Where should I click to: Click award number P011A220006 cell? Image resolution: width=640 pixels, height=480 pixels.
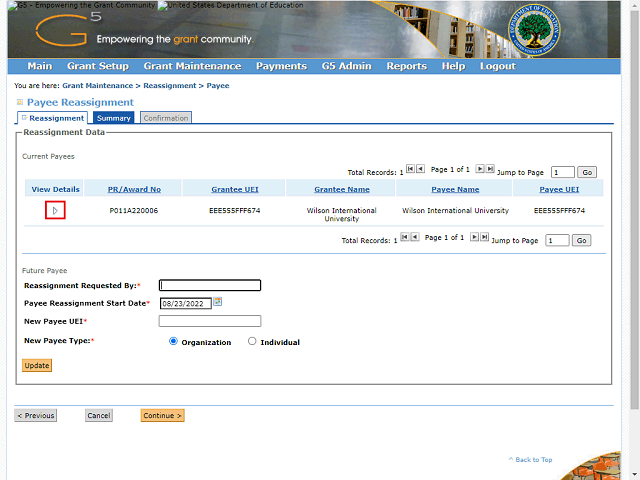(x=134, y=211)
